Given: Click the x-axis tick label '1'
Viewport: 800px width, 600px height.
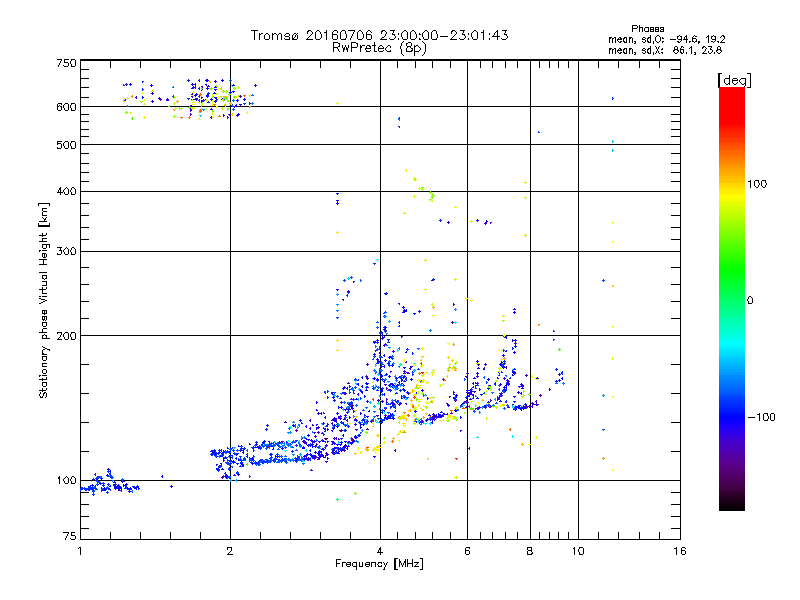Looking at the screenshot, I should click(x=80, y=551).
